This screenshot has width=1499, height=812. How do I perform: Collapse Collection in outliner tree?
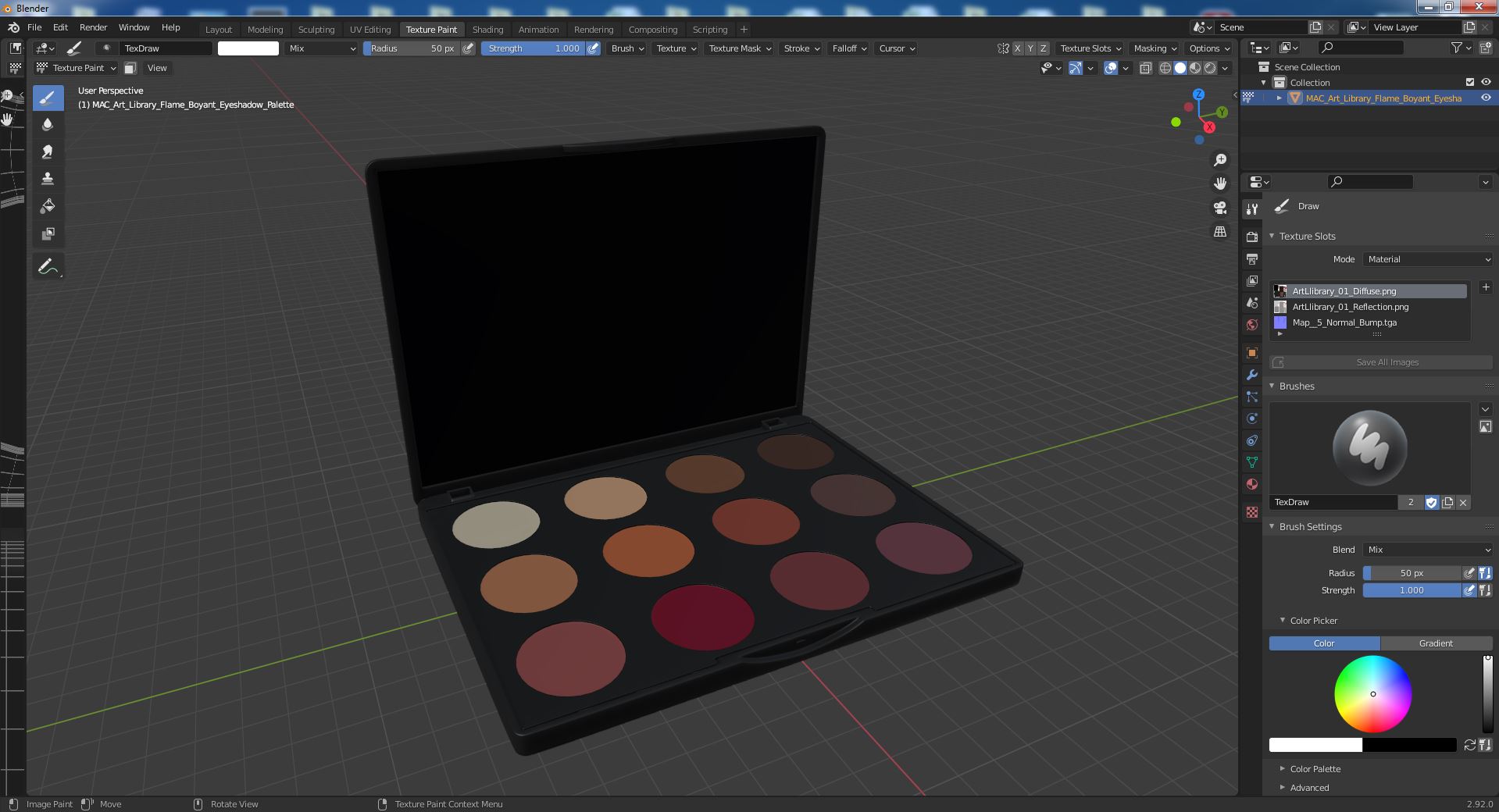click(x=1264, y=82)
